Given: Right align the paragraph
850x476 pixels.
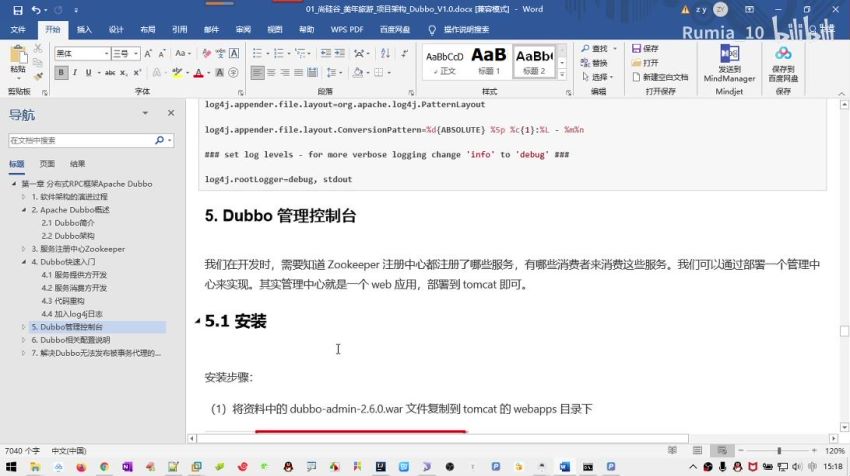Looking at the screenshot, I should (285, 73).
